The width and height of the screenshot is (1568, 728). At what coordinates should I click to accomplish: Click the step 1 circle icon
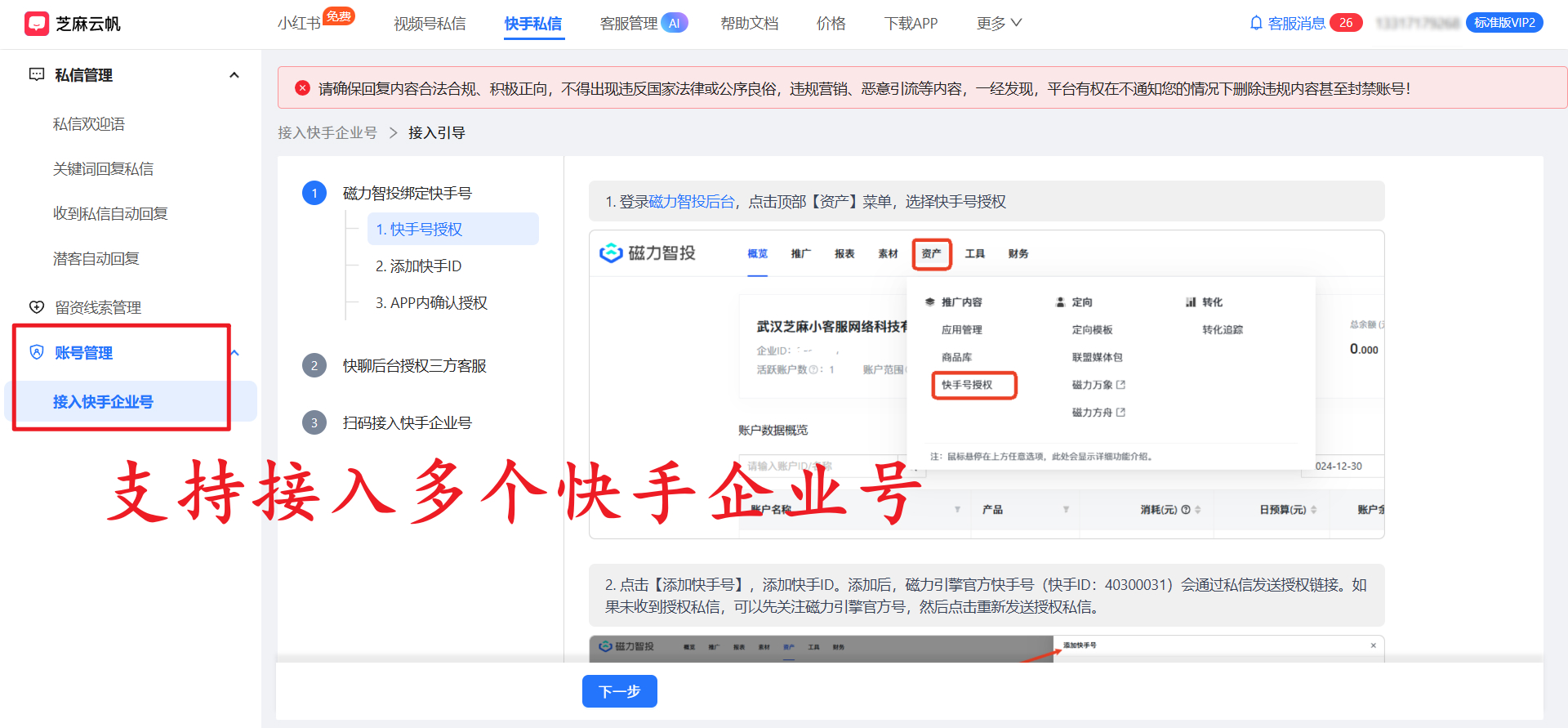[x=314, y=193]
